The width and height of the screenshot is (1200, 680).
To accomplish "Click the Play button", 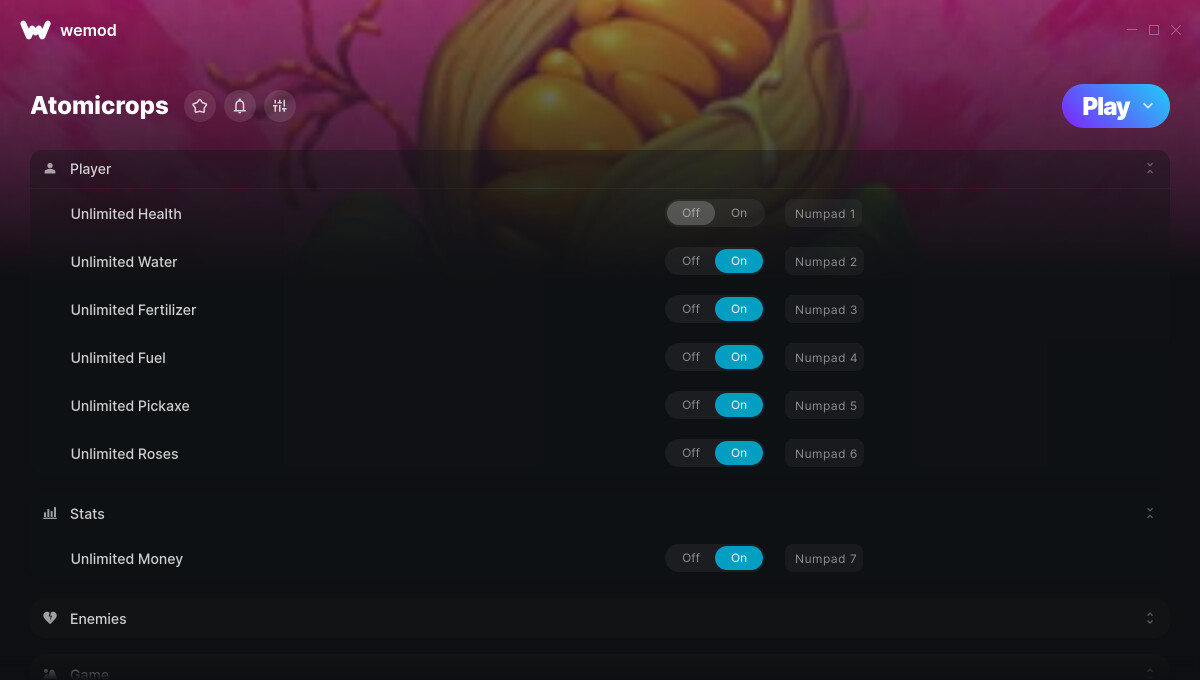I will (1105, 106).
